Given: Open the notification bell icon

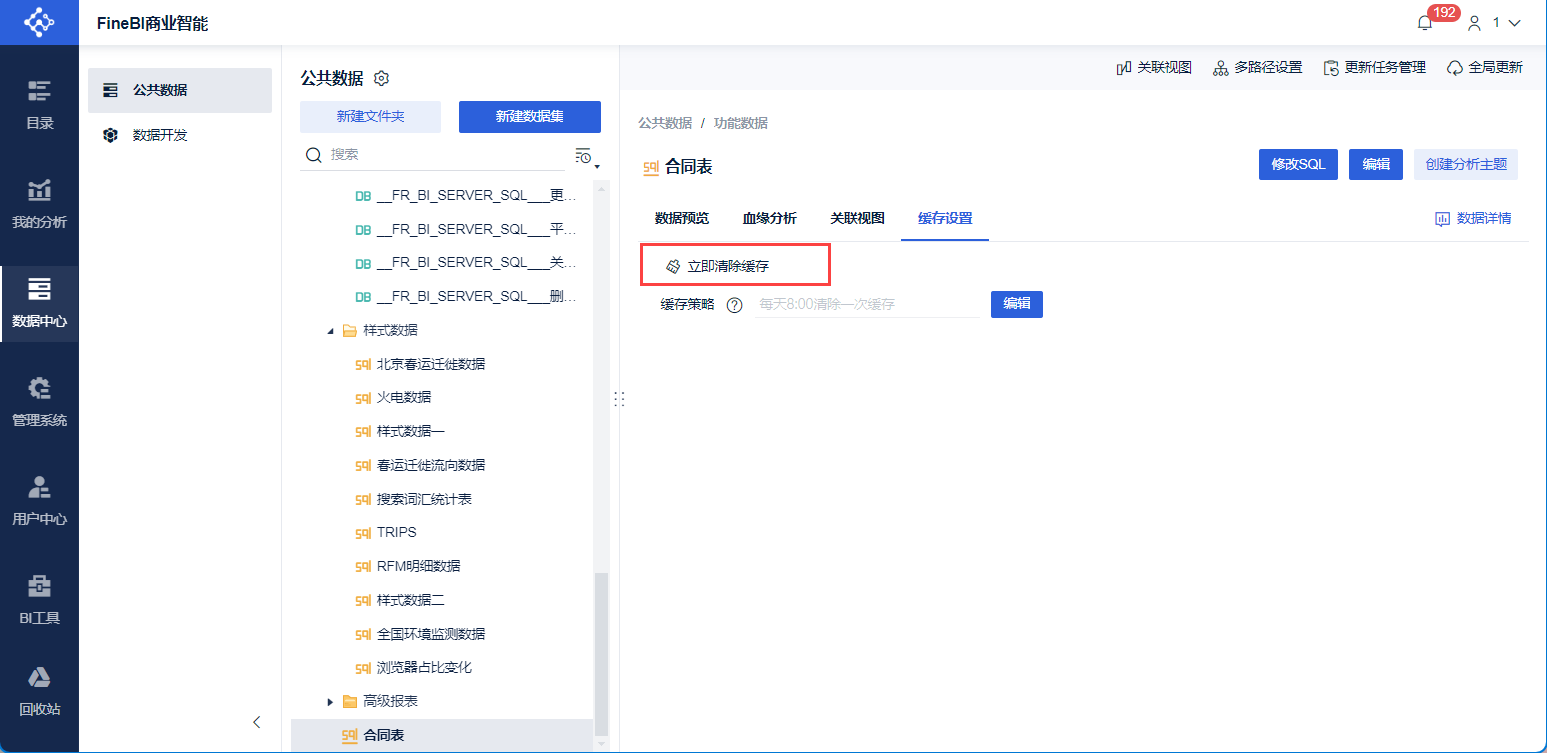Looking at the screenshot, I should click(x=1424, y=23).
